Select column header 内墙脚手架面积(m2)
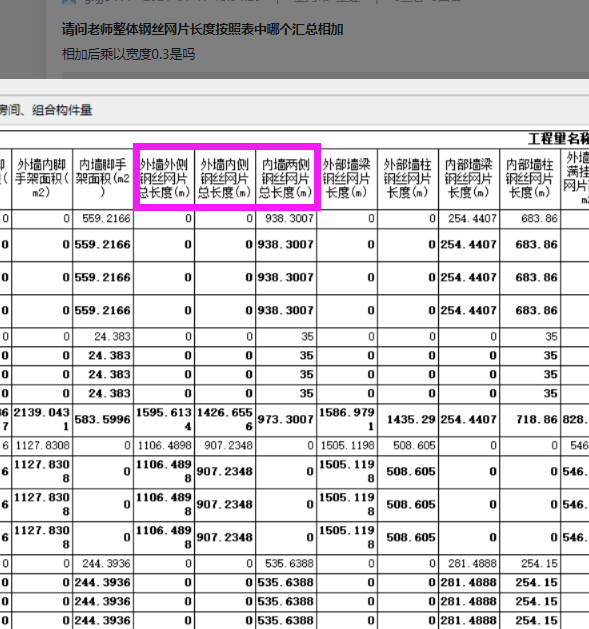 pos(103,179)
